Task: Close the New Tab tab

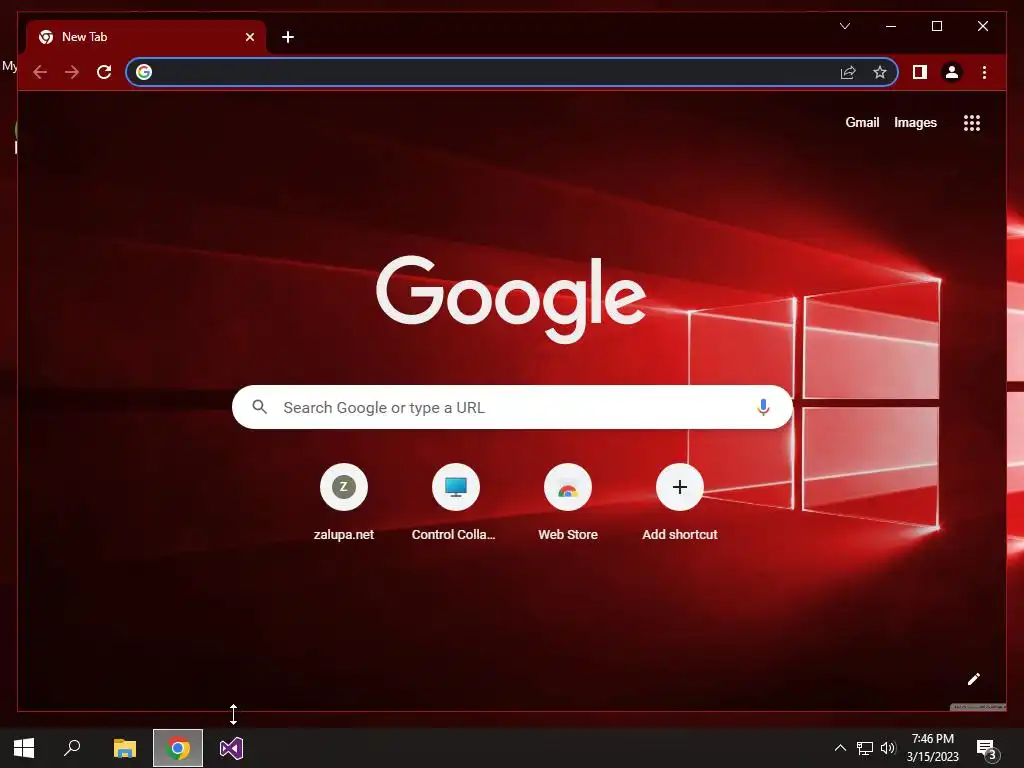Action: click(x=249, y=37)
